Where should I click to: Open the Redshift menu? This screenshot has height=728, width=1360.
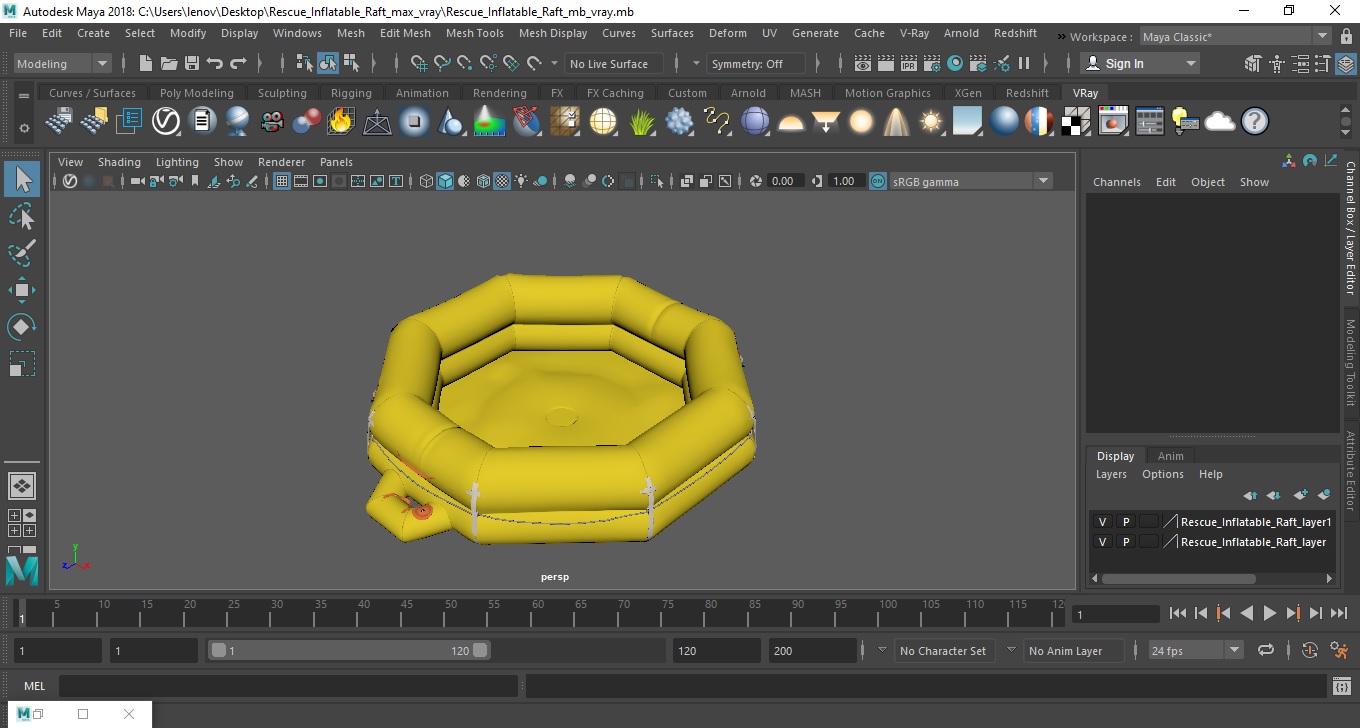(x=1015, y=33)
